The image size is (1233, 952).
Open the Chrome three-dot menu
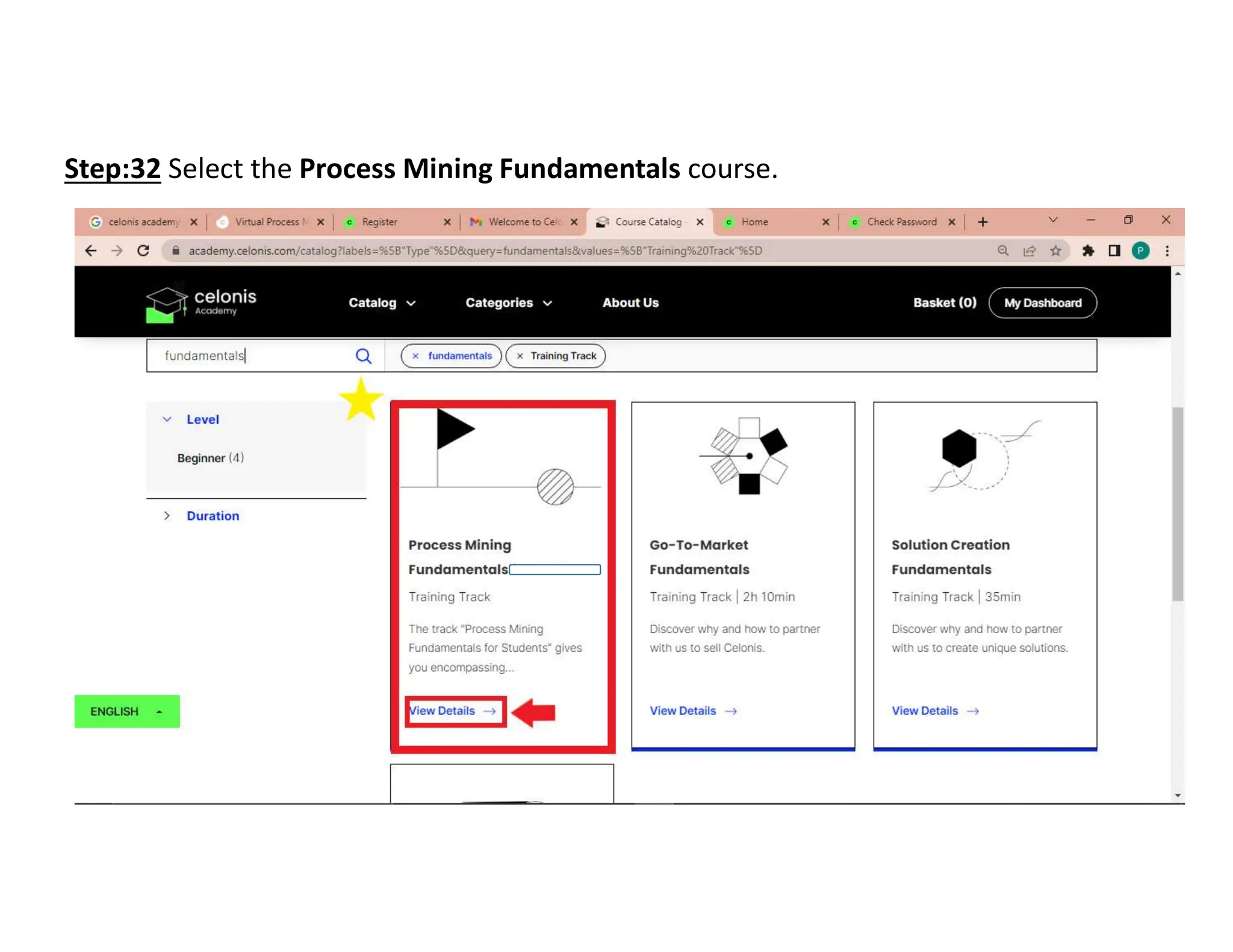(1167, 251)
